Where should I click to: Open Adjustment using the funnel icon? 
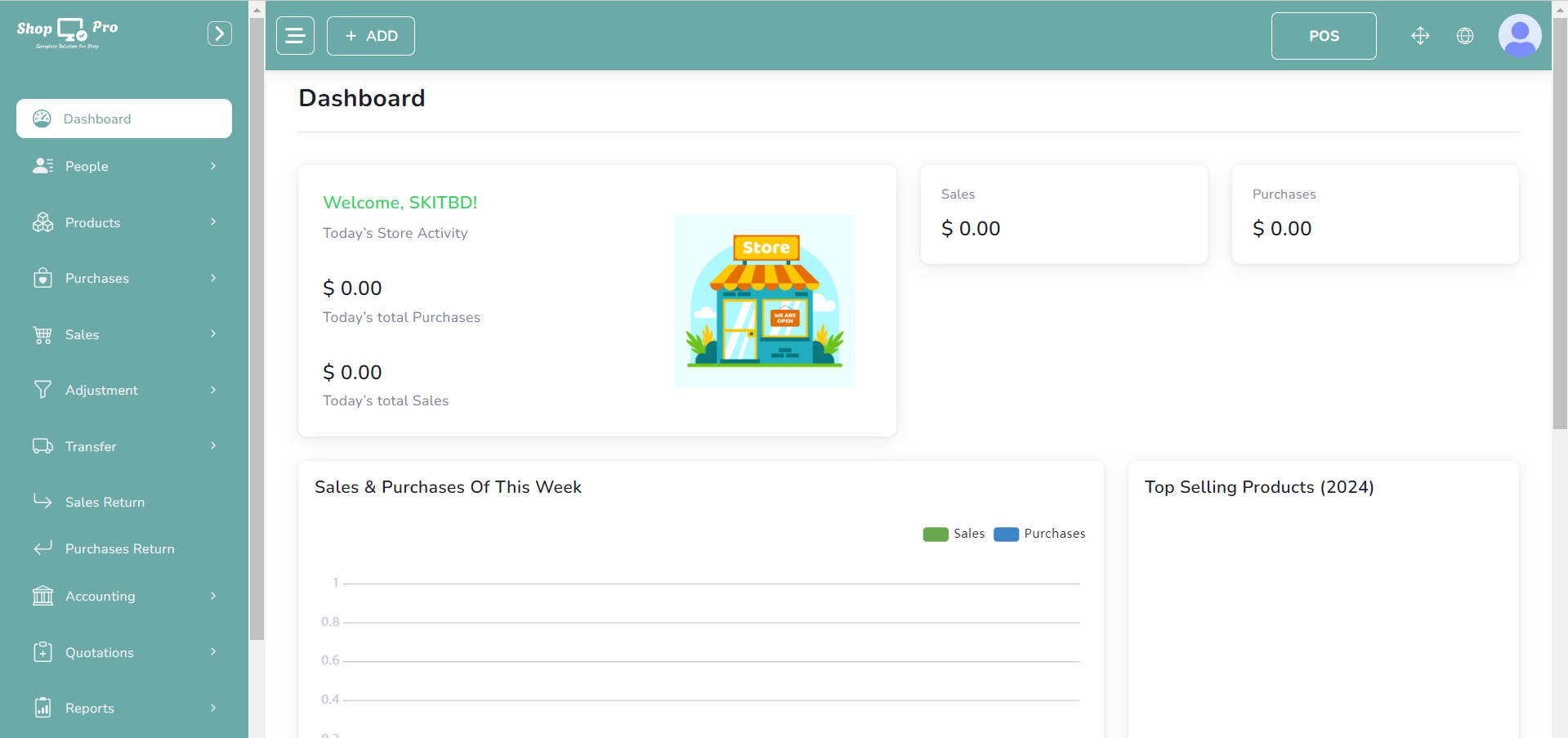[42, 390]
